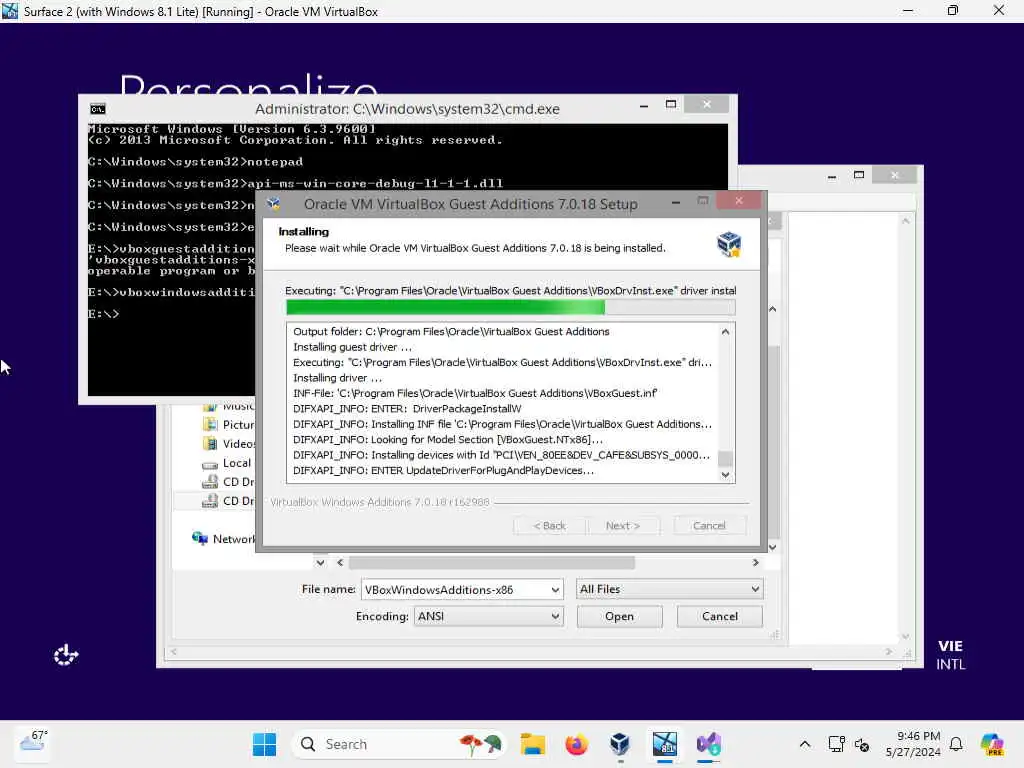Maximize the cmd.exe window
1024x768 pixels.
(x=671, y=104)
